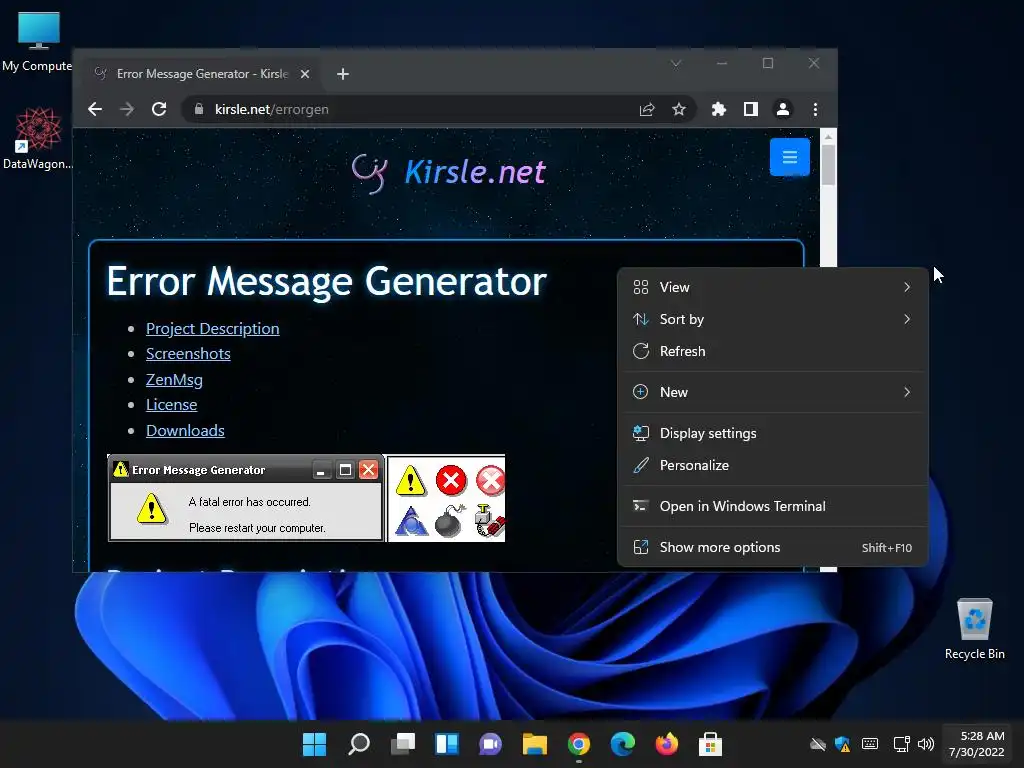This screenshot has width=1024, height=768.
Task: Open Chrome three-dot menu
Action: coord(815,109)
